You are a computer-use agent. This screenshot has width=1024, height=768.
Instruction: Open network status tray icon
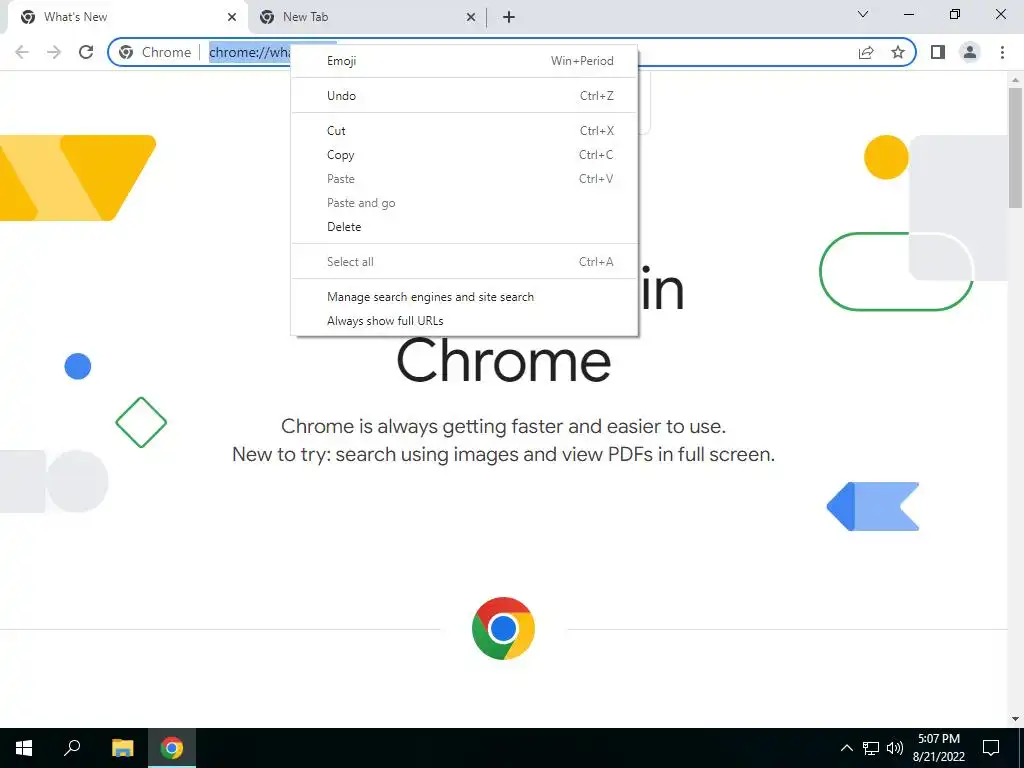point(871,748)
